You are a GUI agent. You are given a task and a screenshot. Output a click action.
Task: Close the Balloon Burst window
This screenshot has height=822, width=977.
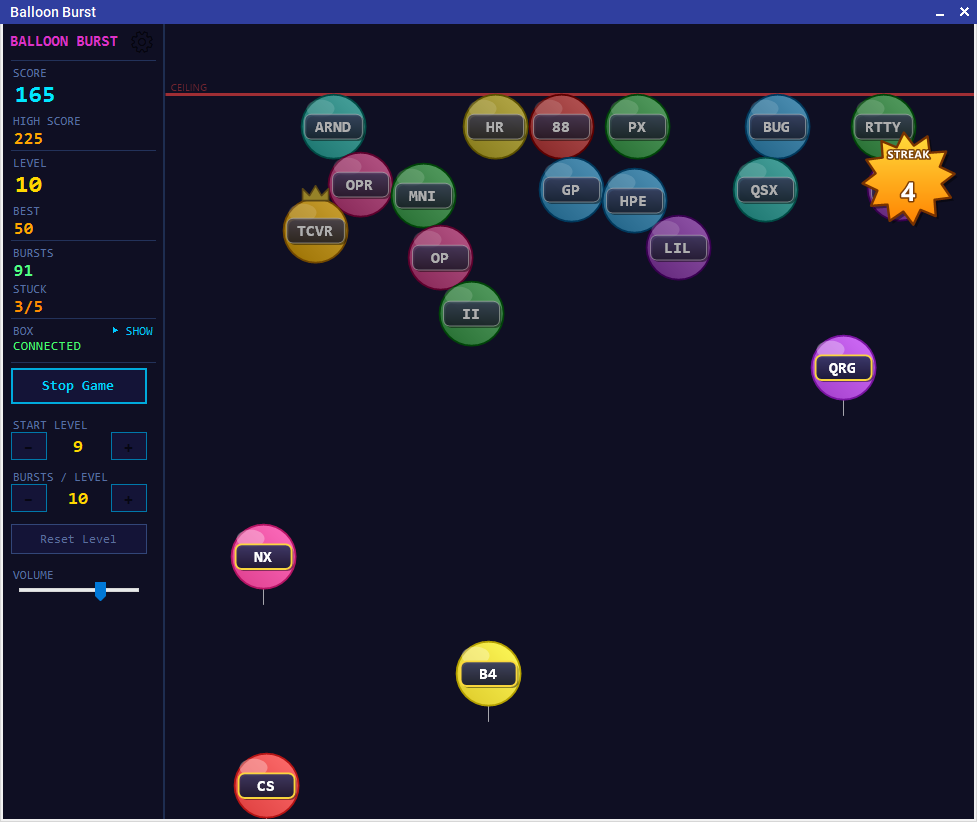click(964, 12)
